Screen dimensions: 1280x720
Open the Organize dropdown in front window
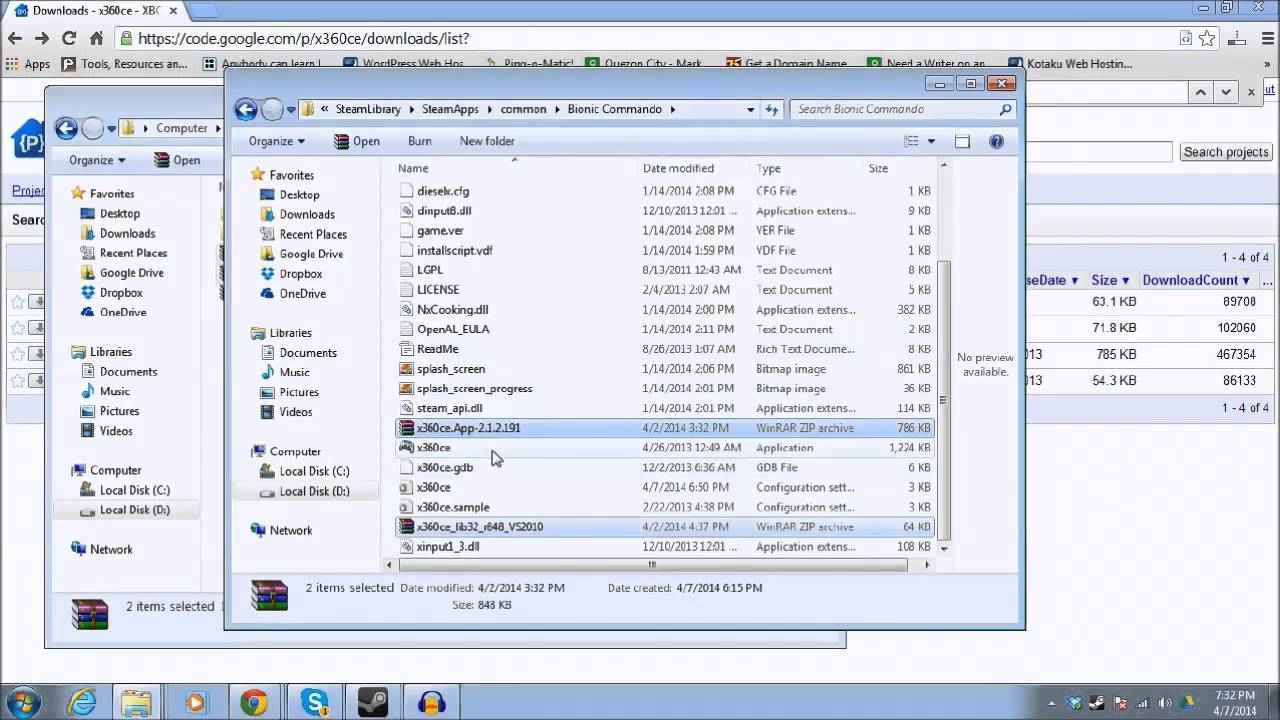277,141
